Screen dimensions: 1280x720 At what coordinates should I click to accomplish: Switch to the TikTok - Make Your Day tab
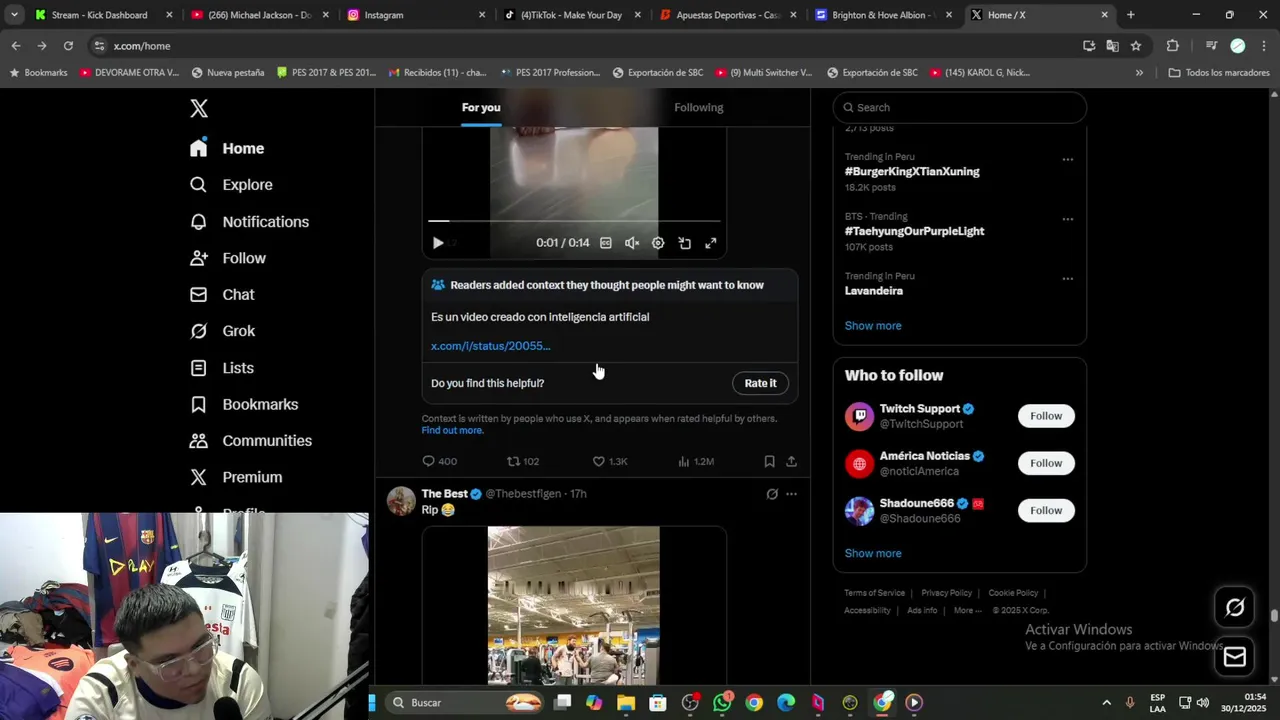click(x=571, y=15)
